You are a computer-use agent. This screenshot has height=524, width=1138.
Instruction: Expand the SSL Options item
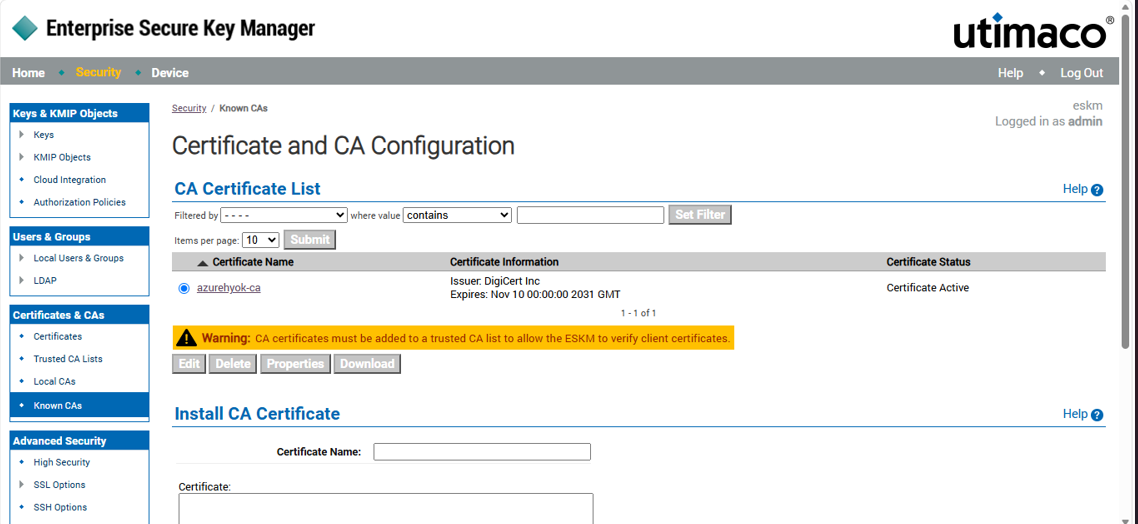pyautogui.click(x=22, y=484)
